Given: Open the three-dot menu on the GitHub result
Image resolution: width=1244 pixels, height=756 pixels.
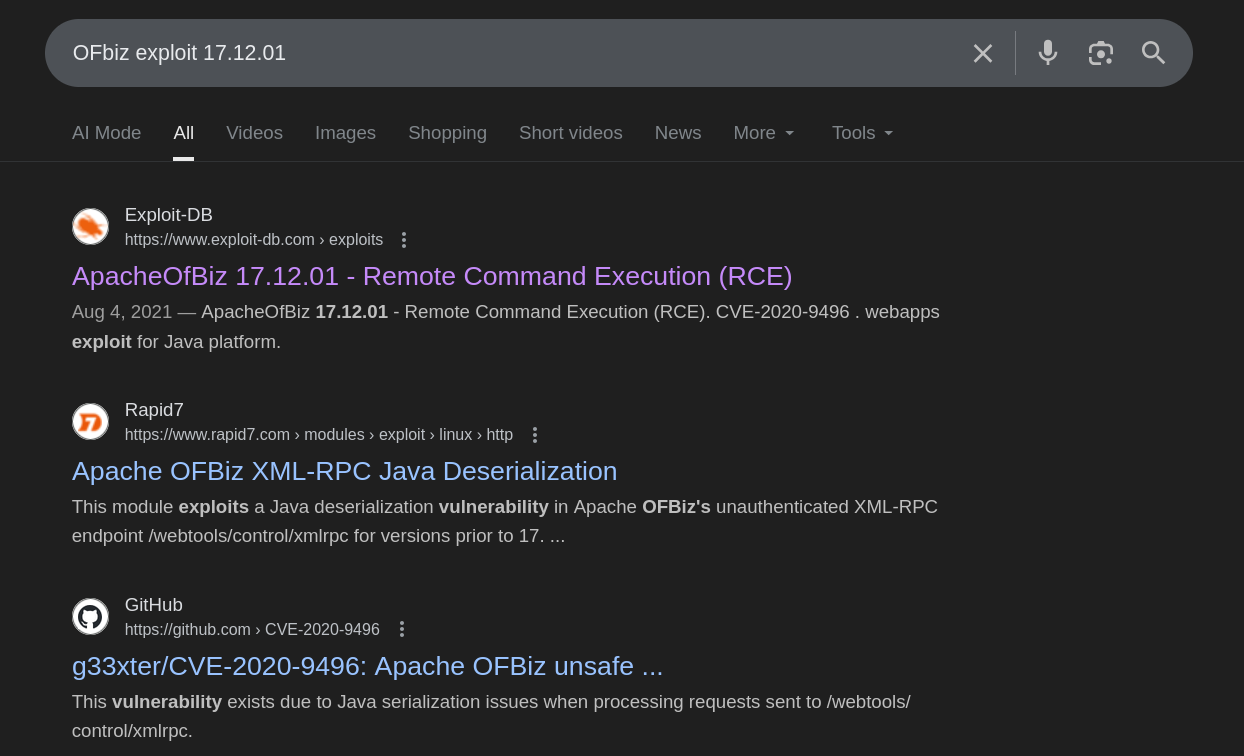Looking at the screenshot, I should [401, 629].
